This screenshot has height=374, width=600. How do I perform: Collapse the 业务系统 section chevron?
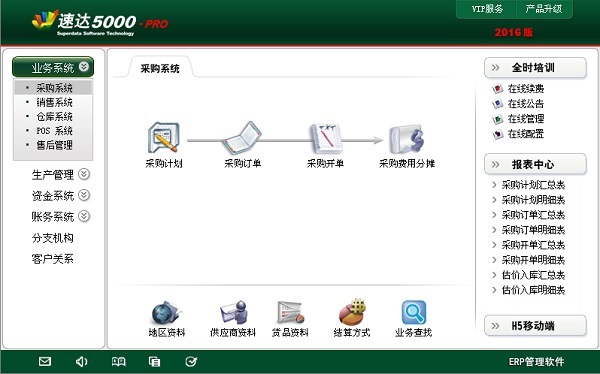pyautogui.click(x=84, y=67)
